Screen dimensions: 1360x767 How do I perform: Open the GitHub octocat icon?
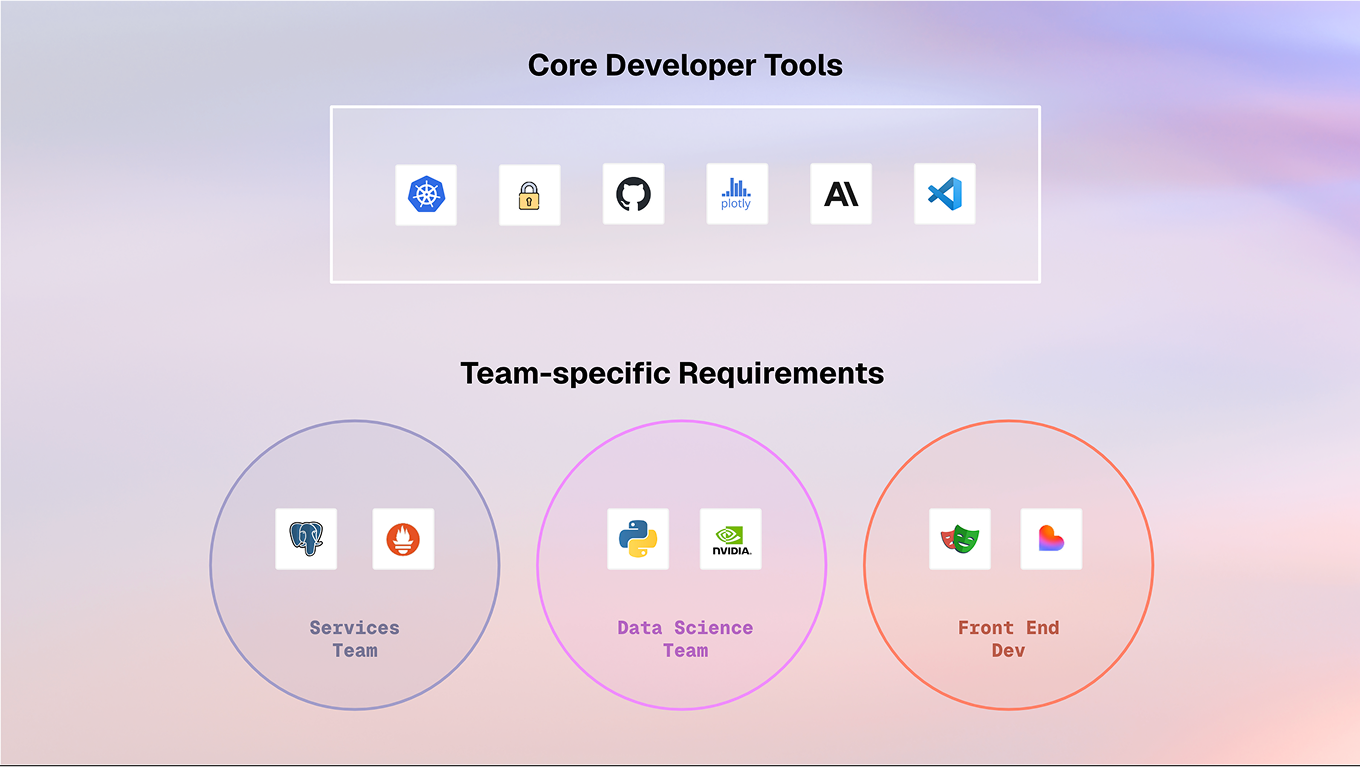coord(633,194)
